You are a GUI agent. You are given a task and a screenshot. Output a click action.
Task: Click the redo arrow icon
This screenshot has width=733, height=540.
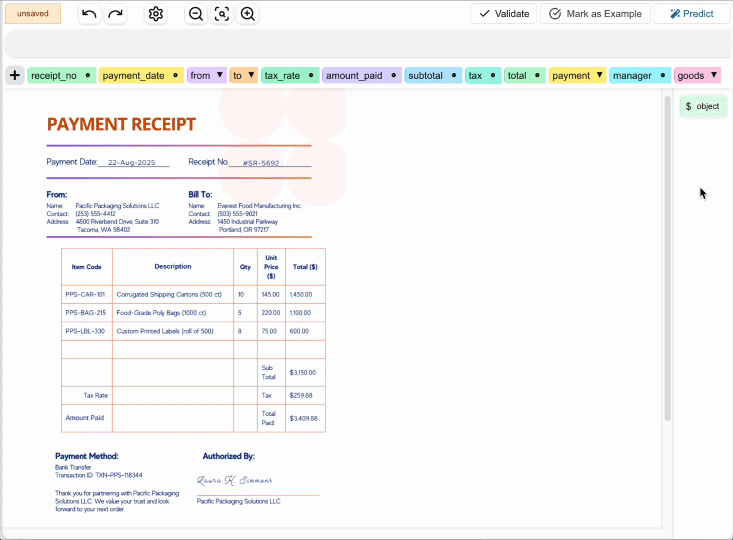(116, 14)
